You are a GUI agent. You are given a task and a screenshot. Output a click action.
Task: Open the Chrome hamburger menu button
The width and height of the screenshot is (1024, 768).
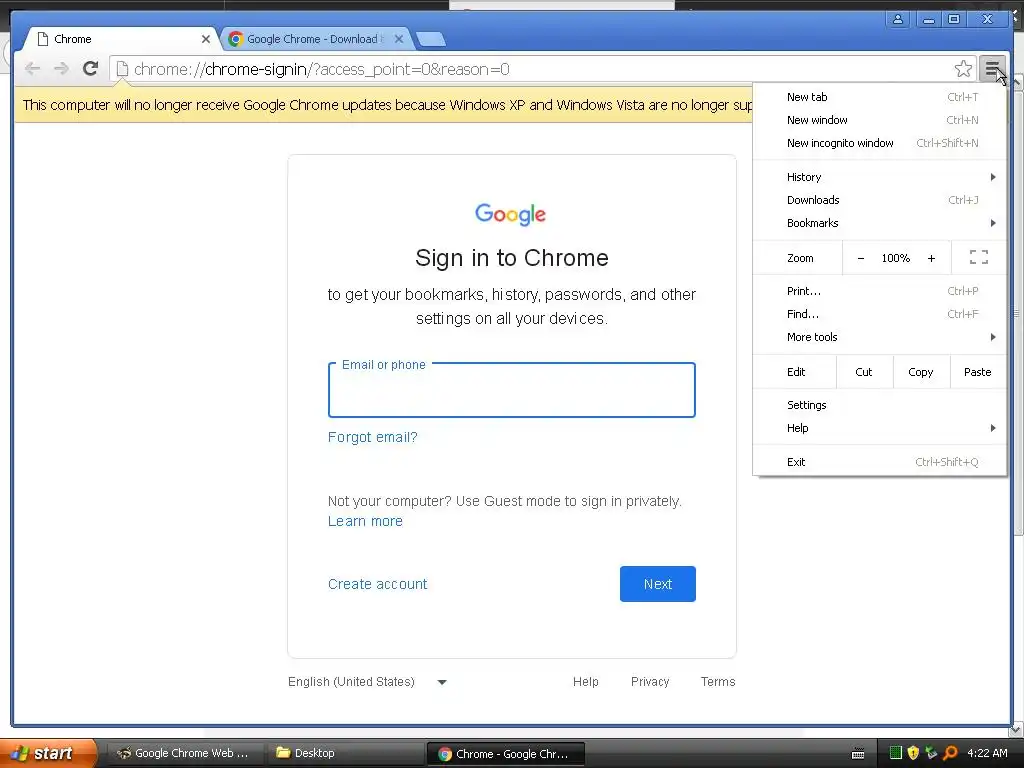(992, 69)
